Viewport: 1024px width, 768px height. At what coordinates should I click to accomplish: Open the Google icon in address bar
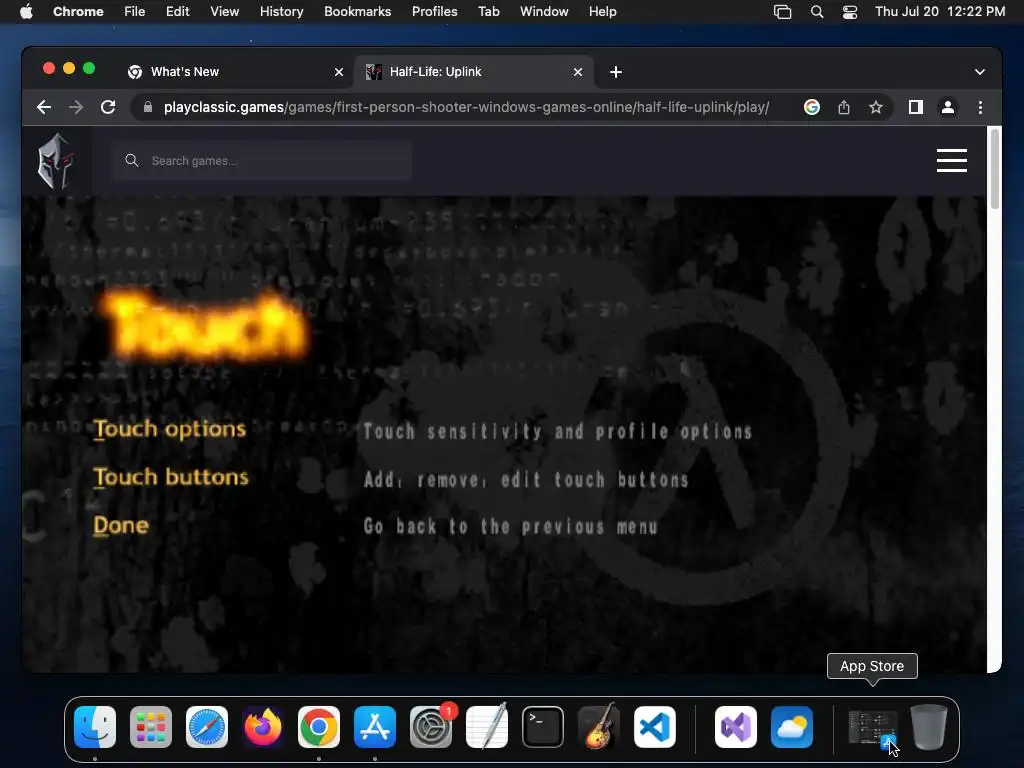(812, 107)
